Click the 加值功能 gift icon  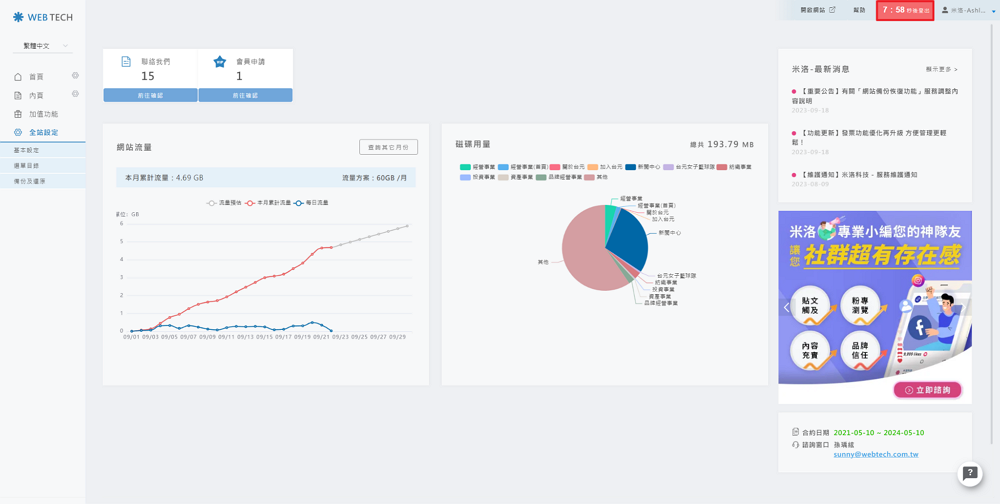click(x=18, y=114)
